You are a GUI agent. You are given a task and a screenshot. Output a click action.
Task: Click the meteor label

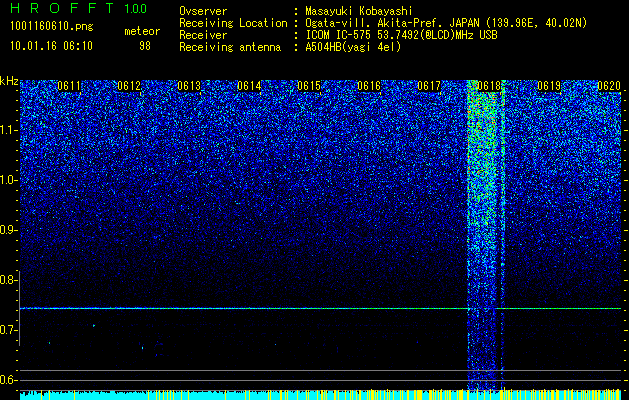tap(142, 31)
